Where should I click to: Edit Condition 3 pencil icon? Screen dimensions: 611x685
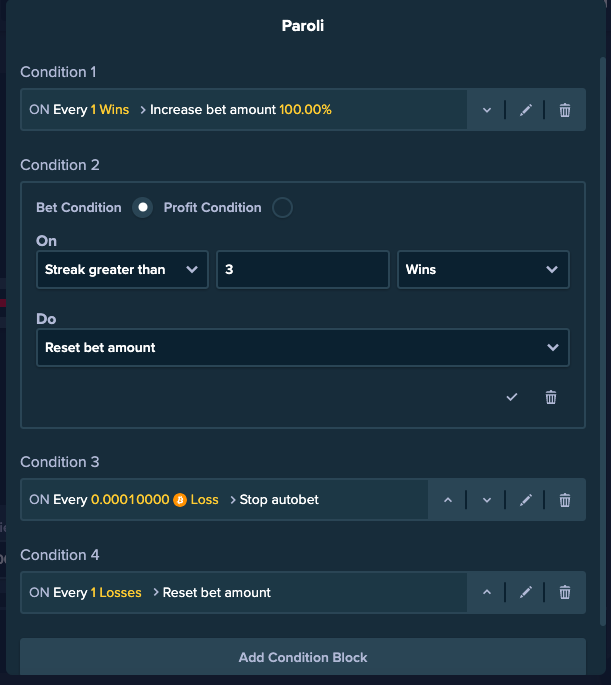525,500
